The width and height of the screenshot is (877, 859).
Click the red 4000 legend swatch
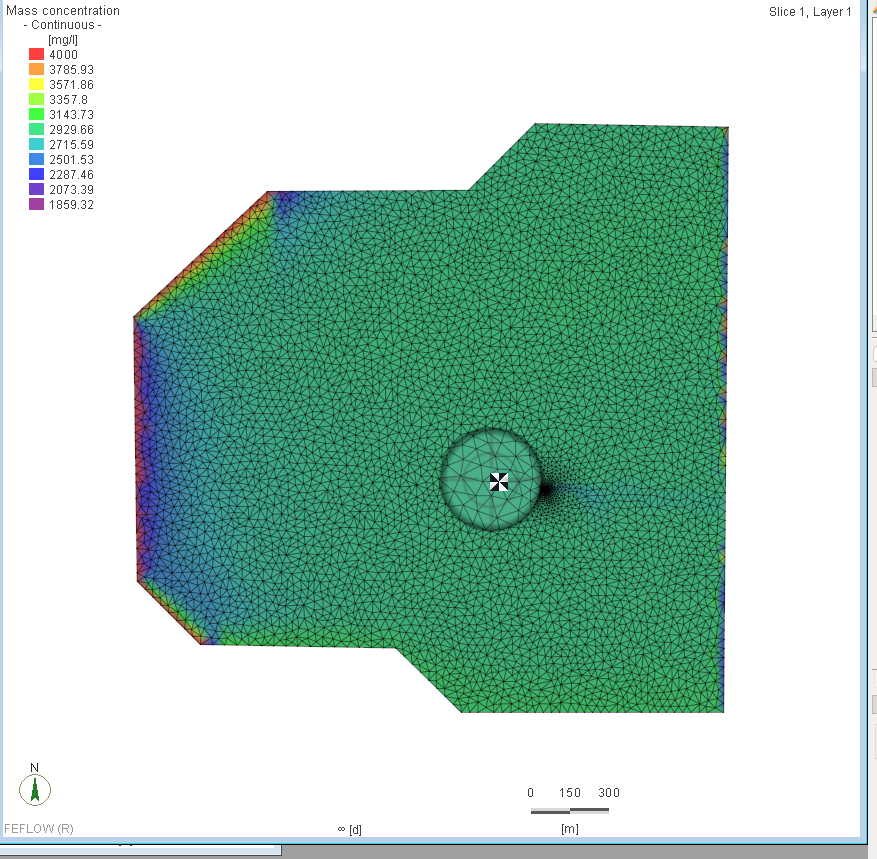point(36,55)
